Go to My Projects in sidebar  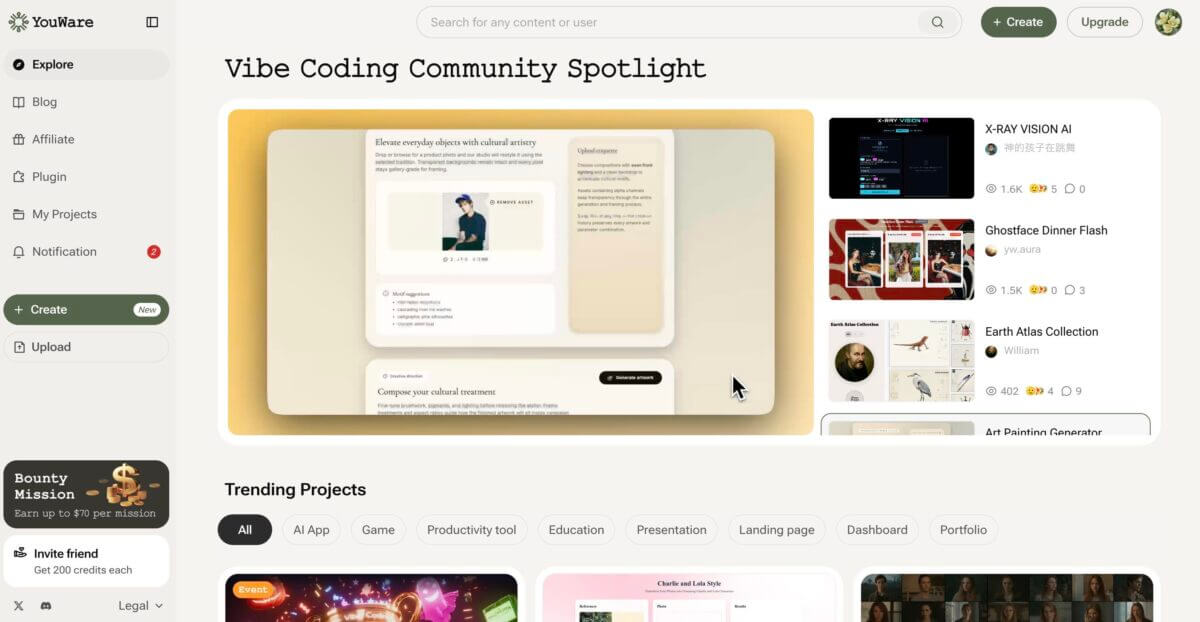(x=64, y=214)
